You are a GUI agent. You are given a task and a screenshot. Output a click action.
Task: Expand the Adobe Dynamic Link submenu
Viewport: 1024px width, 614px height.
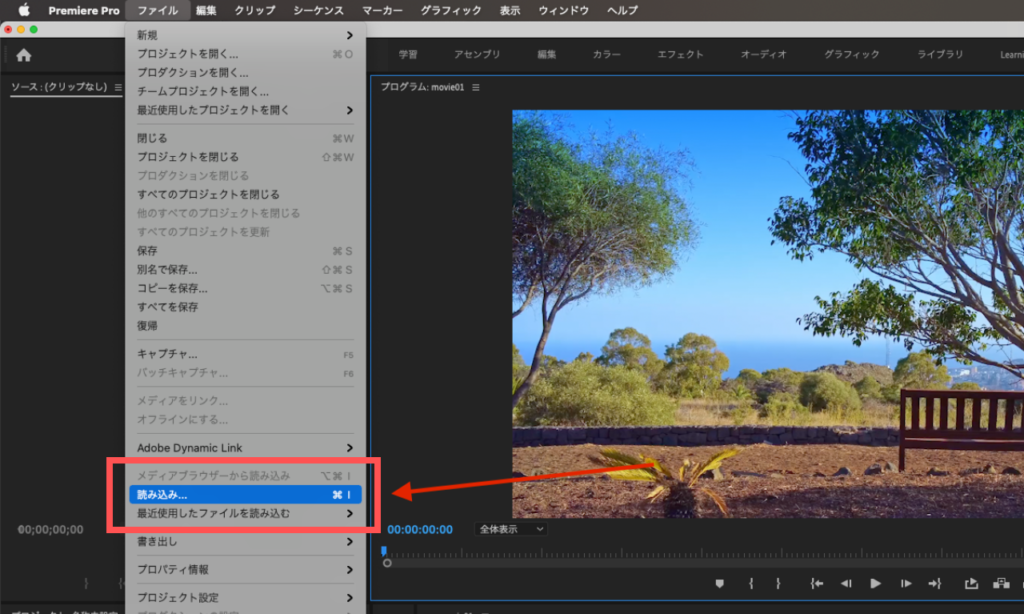[x=245, y=448]
